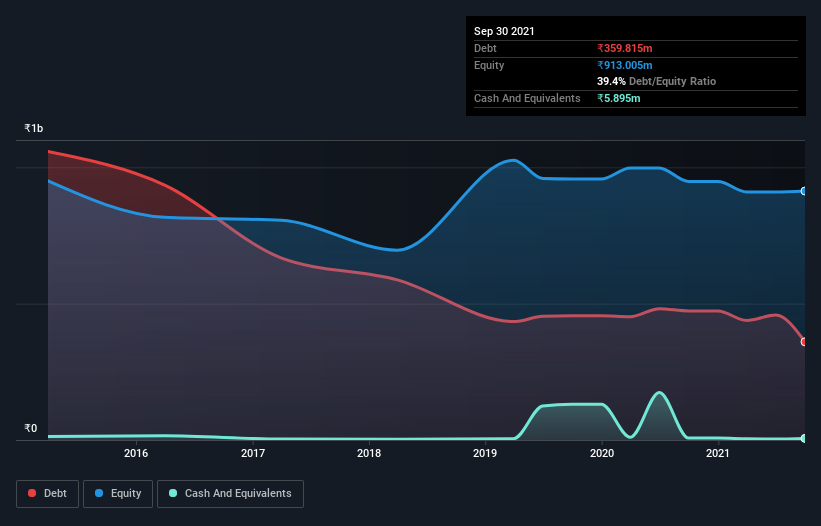
Task: Toggle the Debt legend button
Action: 48,494
